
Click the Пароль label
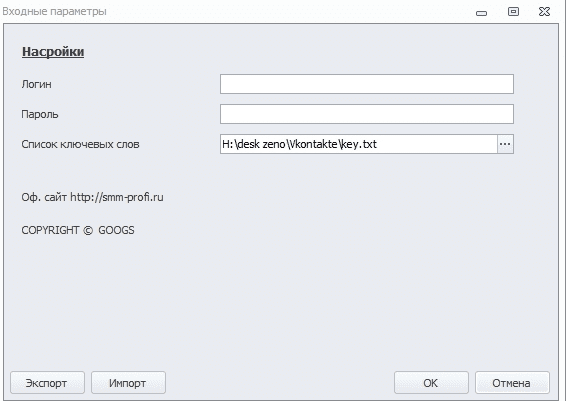click(40, 114)
